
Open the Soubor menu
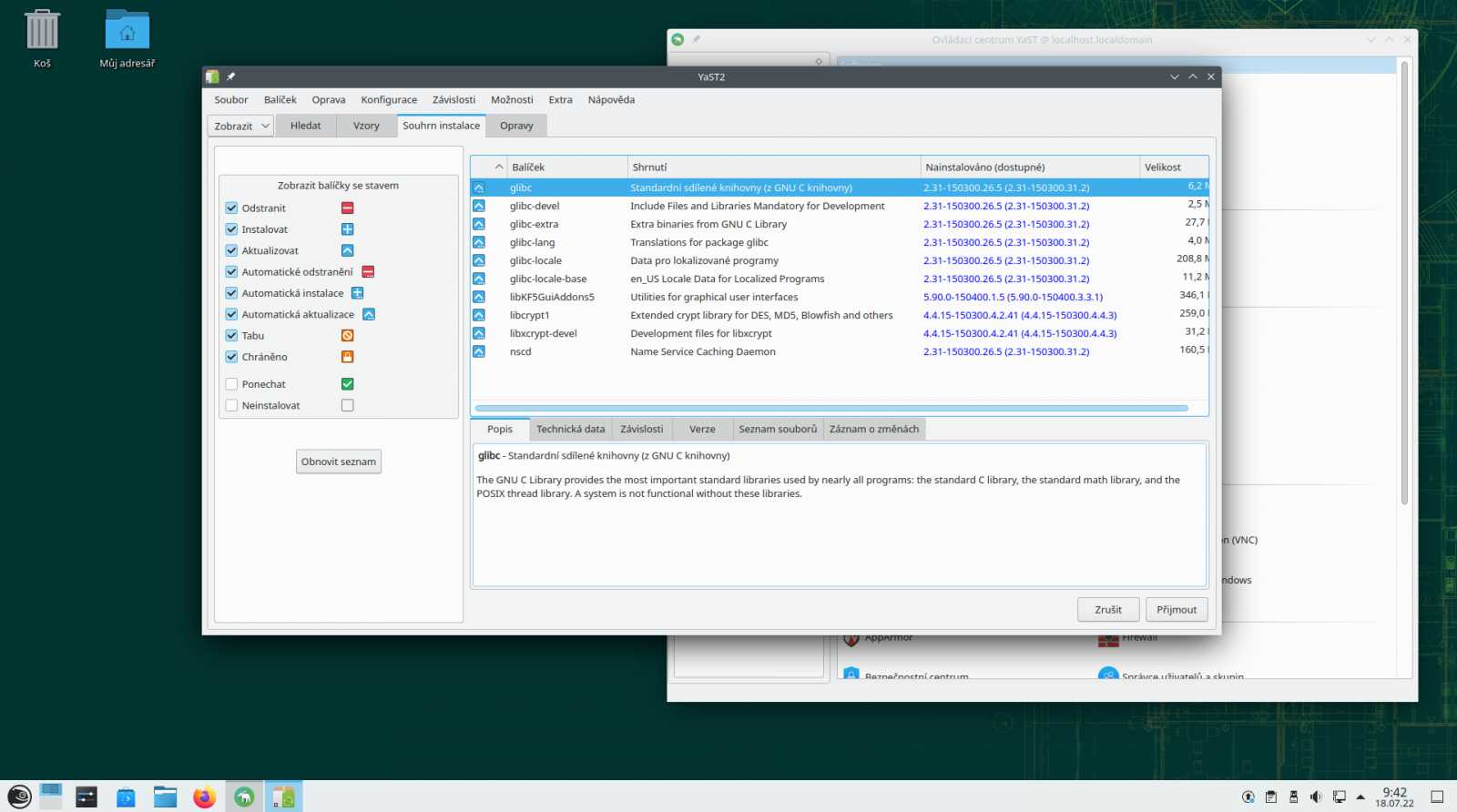(231, 100)
